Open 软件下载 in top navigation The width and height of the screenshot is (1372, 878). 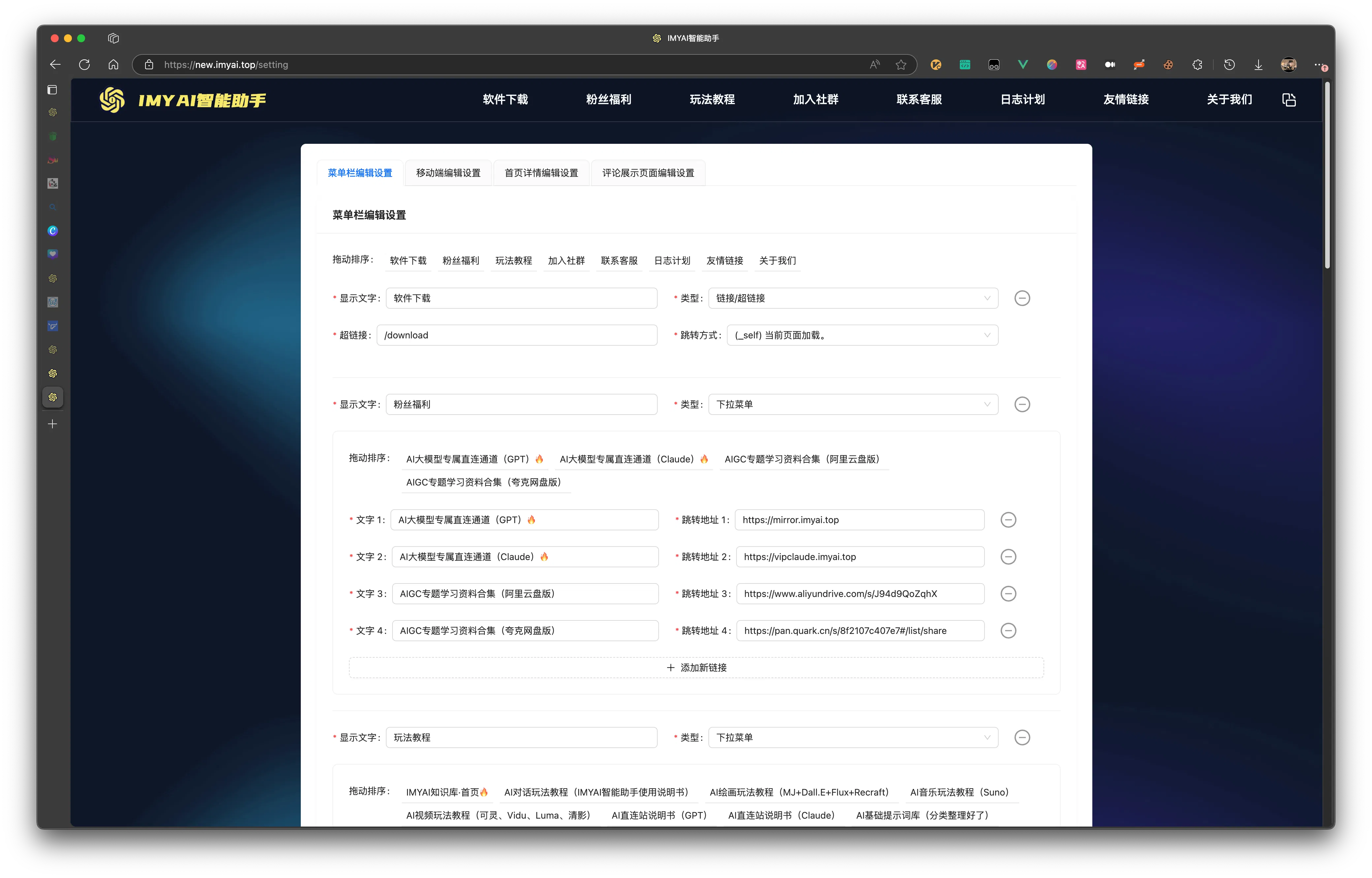point(505,100)
